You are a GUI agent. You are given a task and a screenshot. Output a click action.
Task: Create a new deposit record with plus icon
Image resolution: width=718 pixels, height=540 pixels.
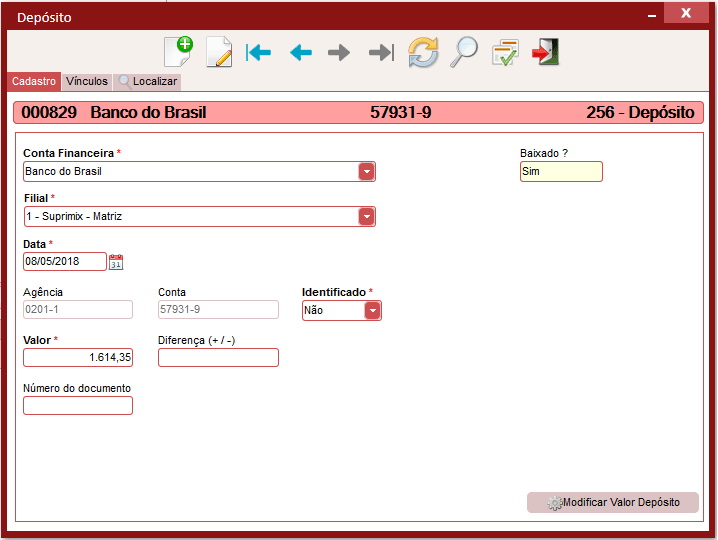179,52
